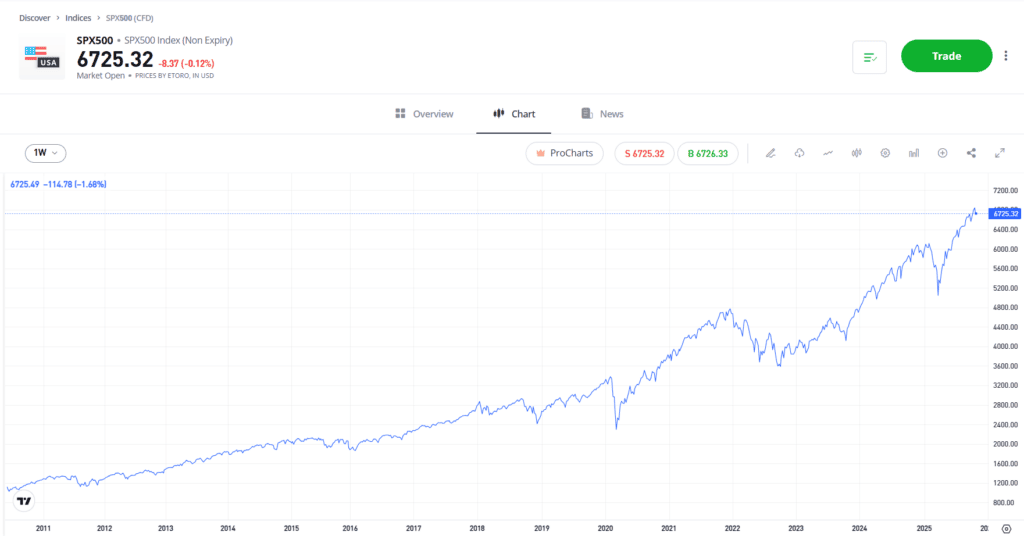Add SPX500 to watchlist icon button
Image resolution: width=1024 pixels, height=536 pixels.
[x=869, y=57]
